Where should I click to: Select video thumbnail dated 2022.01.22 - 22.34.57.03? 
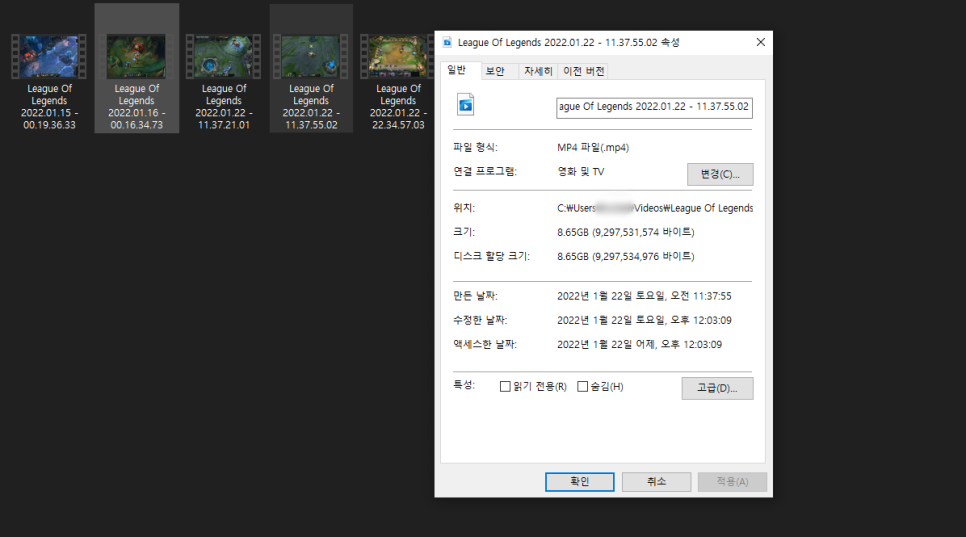[x=397, y=57]
